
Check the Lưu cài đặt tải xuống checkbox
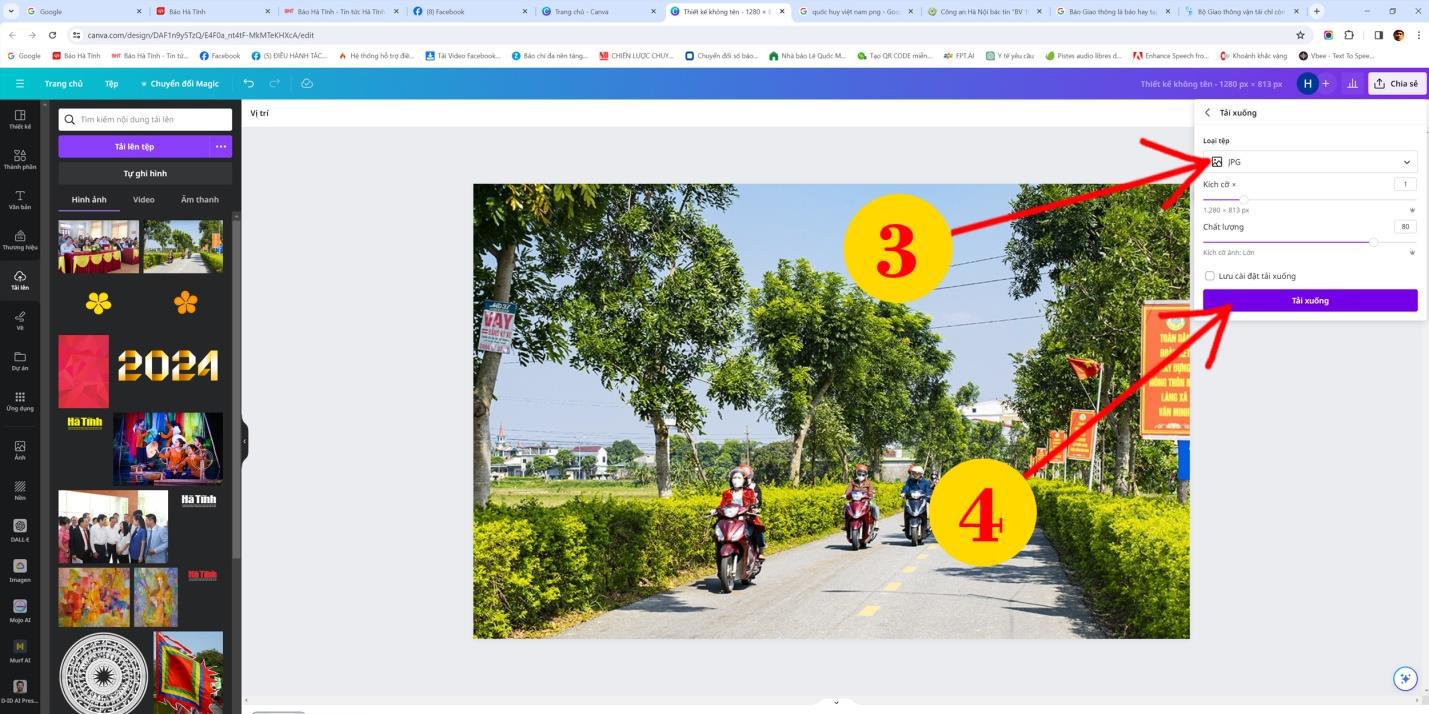click(x=1210, y=276)
